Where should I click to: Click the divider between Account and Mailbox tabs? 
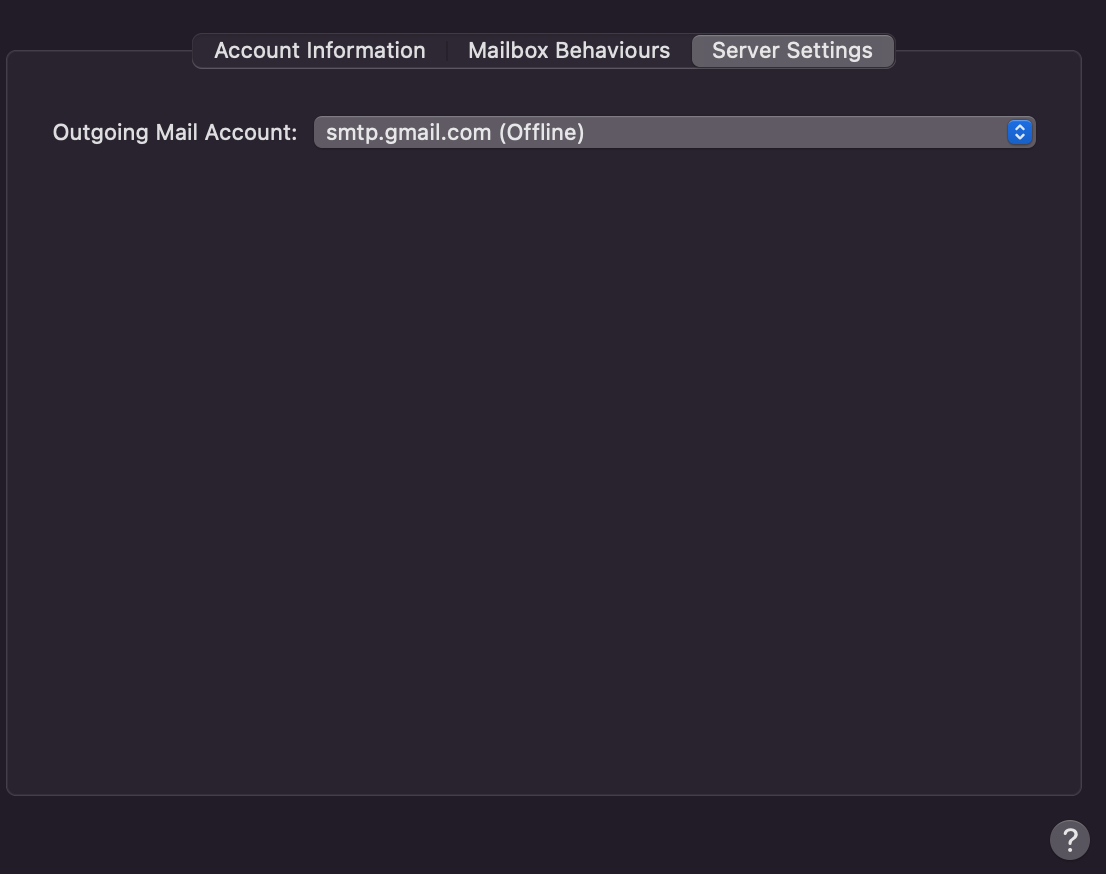[x=447, y=51]
